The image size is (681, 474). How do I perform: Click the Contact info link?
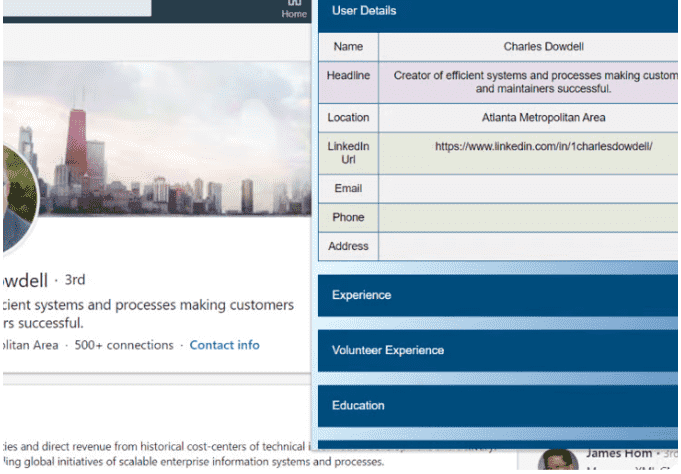[225, 345]
